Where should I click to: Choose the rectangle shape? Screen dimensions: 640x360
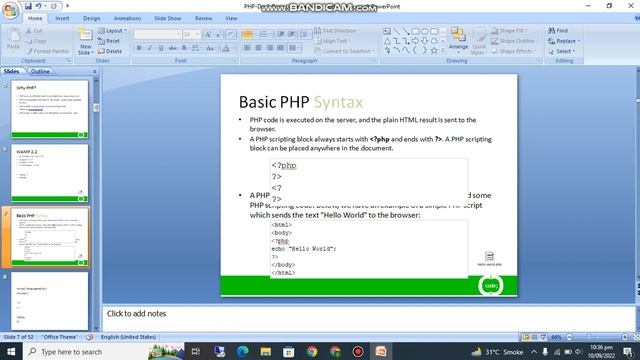point(415,31)
